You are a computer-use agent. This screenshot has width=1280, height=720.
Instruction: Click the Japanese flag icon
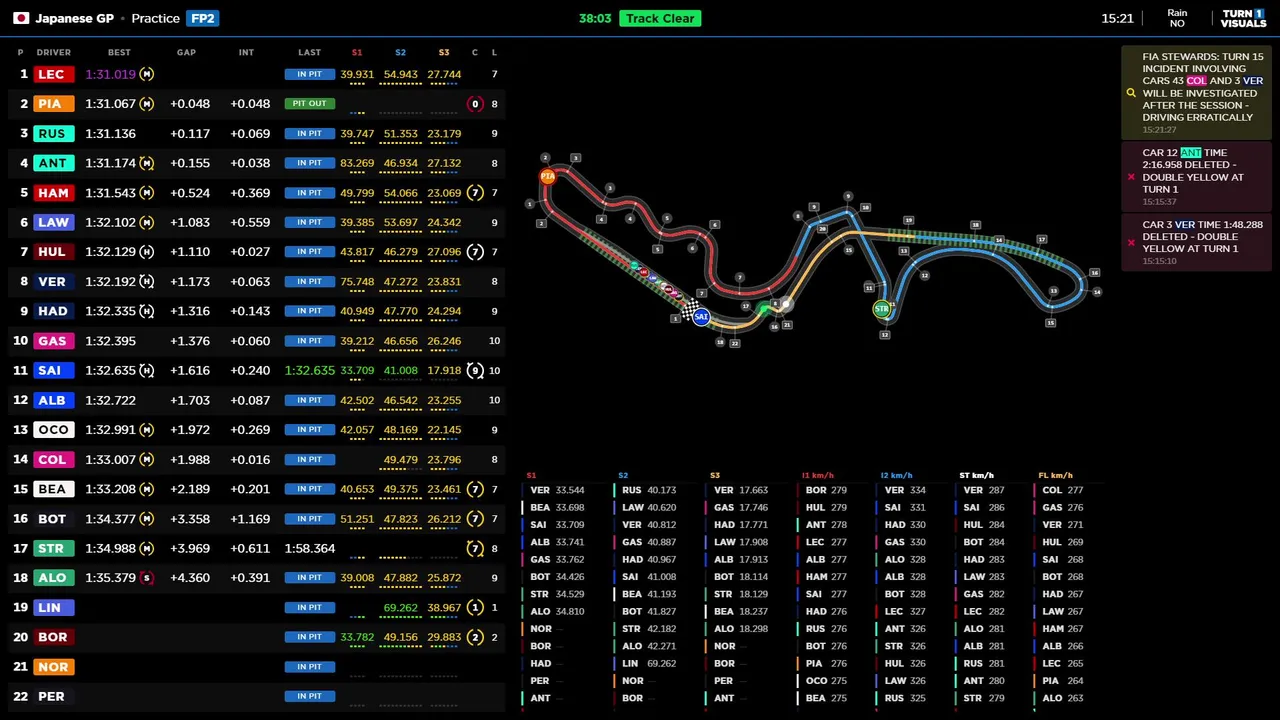[20, 18]
